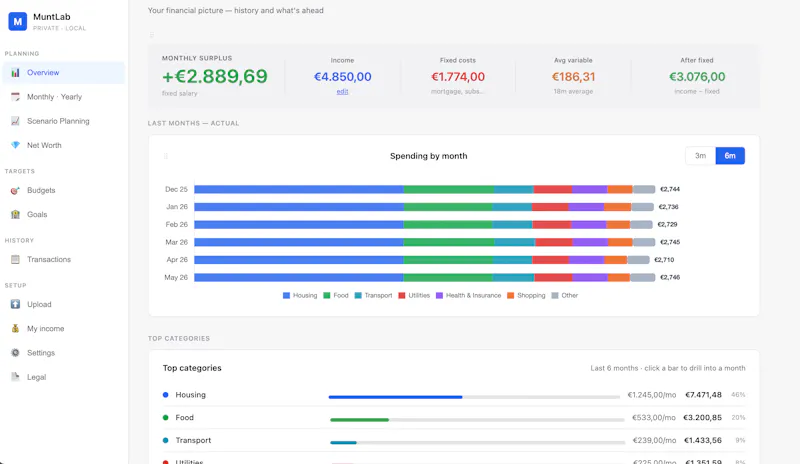Screen dimensions: 800x464
Task: Grab the drag handle above the surplus card
Action: click(152, 35)
